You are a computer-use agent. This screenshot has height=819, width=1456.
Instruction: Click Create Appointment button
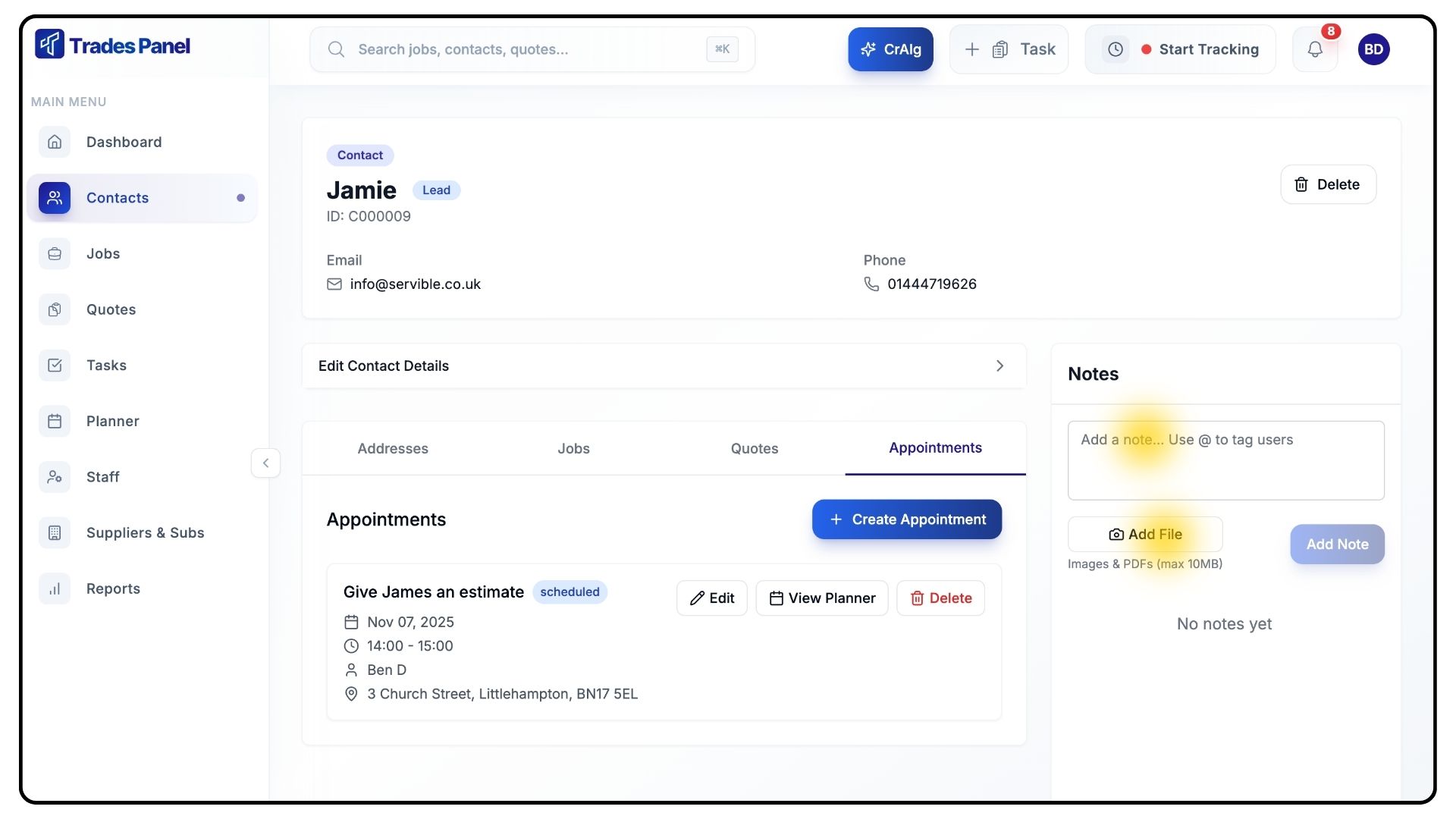pyautogui.click(x=907, y=519)
